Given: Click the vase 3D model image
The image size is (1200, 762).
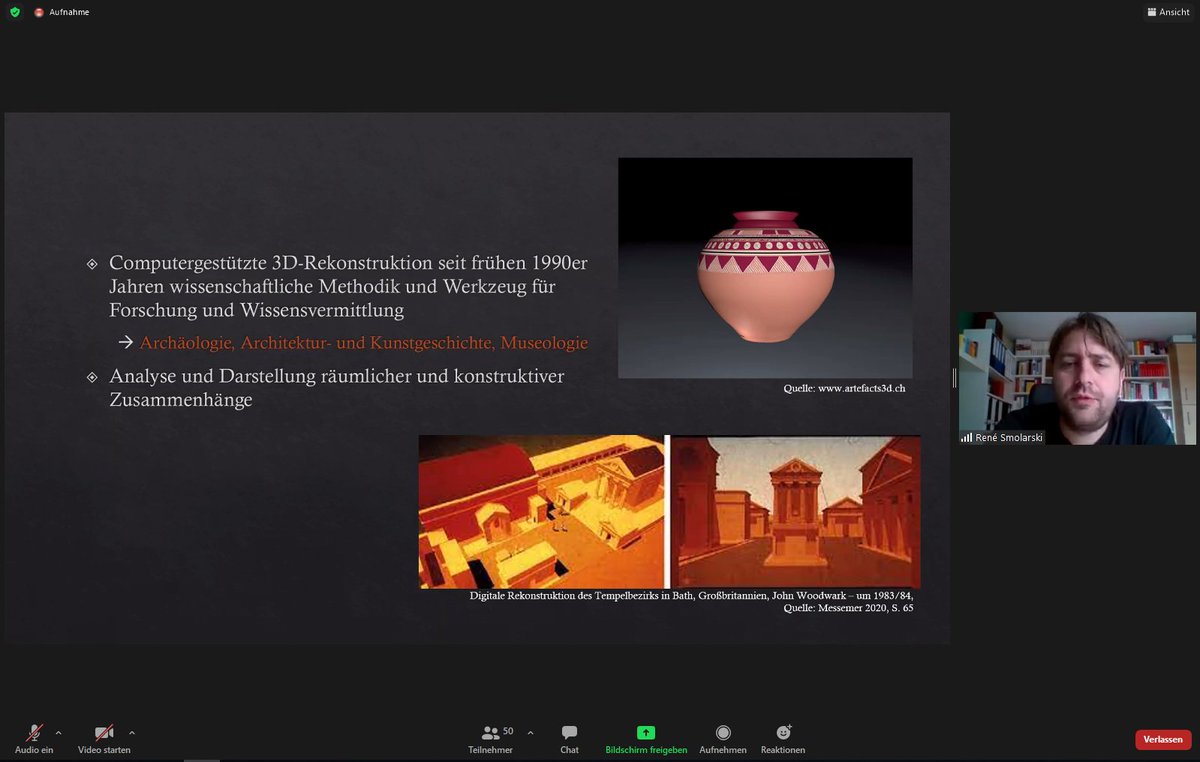Looking at the screenshot, I should pyautogui.click(x=765, y=268).
